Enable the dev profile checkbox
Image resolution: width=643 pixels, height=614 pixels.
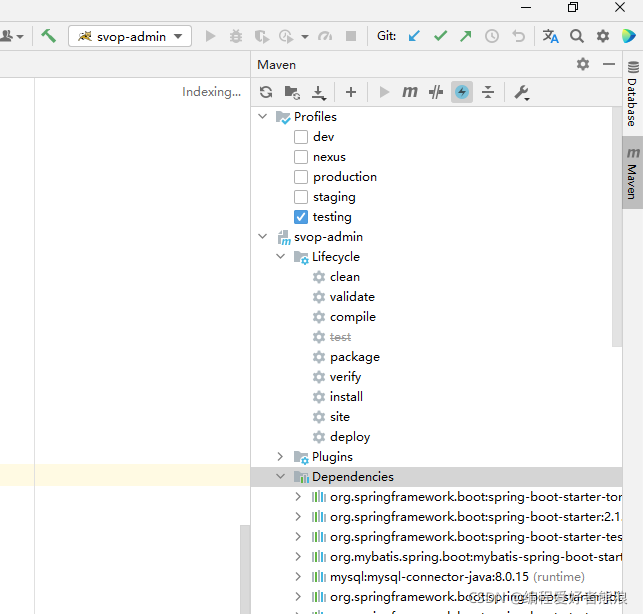[301, 137]
